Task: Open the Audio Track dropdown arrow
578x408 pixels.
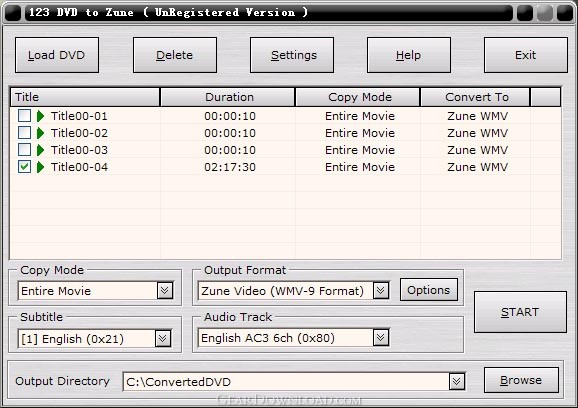Action: (381, 338)
